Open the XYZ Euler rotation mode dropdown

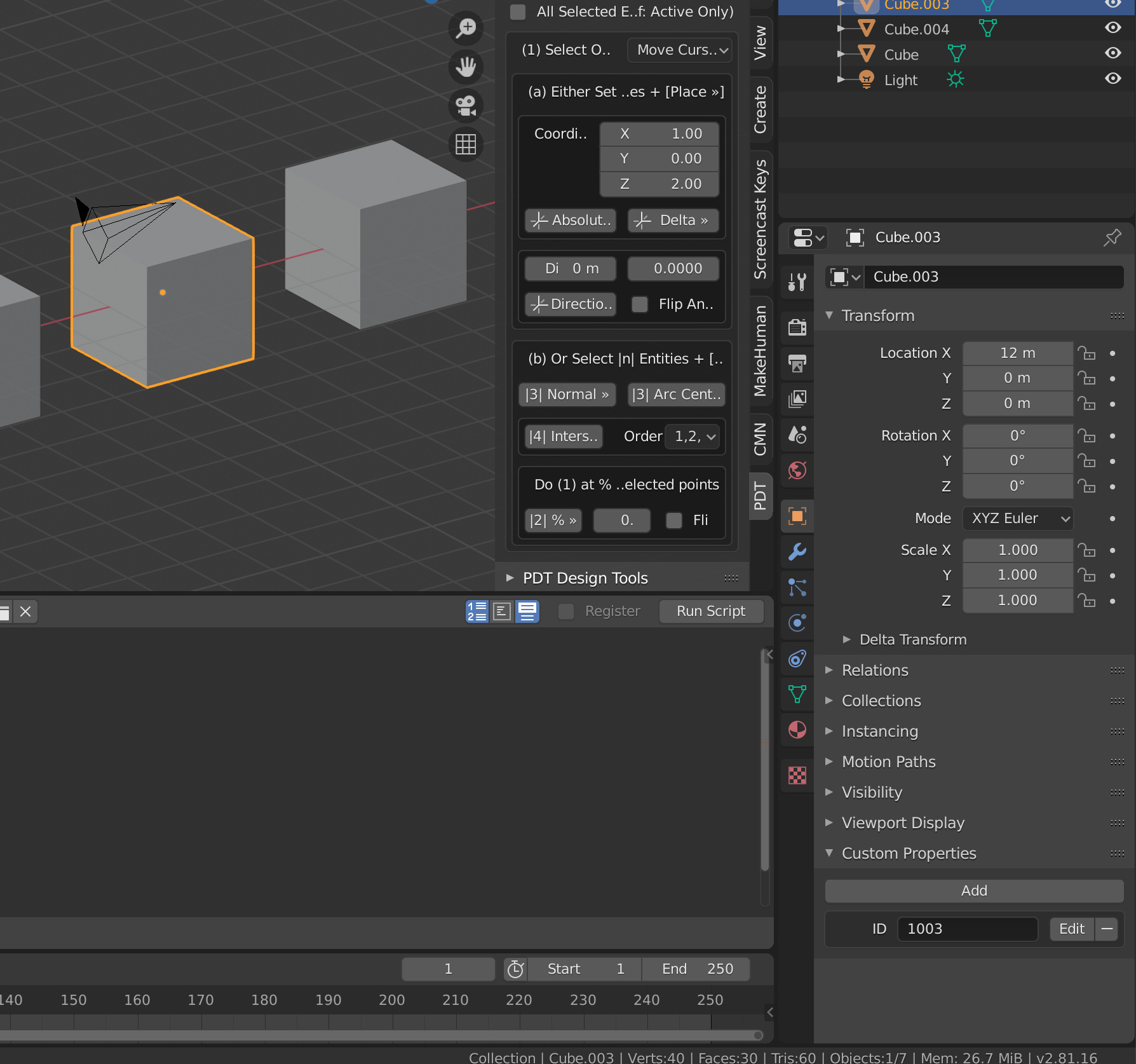coord(1018,519)
